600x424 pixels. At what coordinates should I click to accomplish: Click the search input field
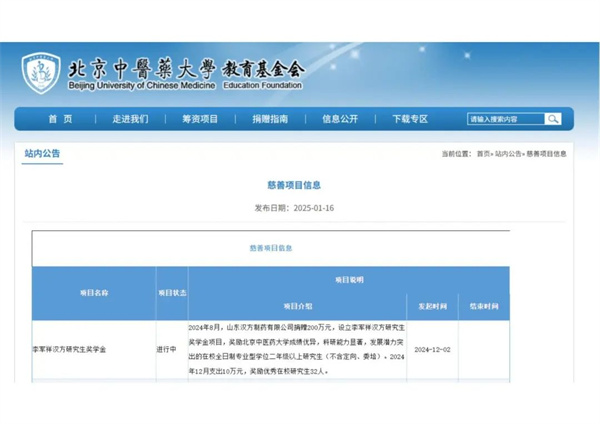pos(505,119)
